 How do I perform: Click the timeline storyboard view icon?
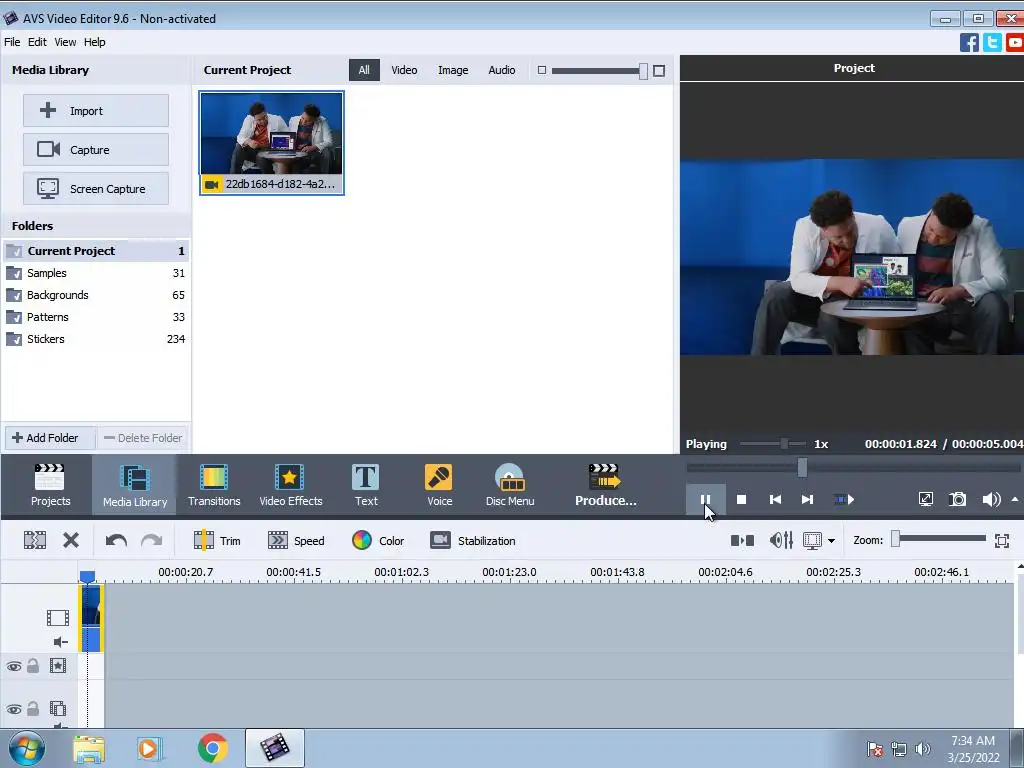pos(812,540)
